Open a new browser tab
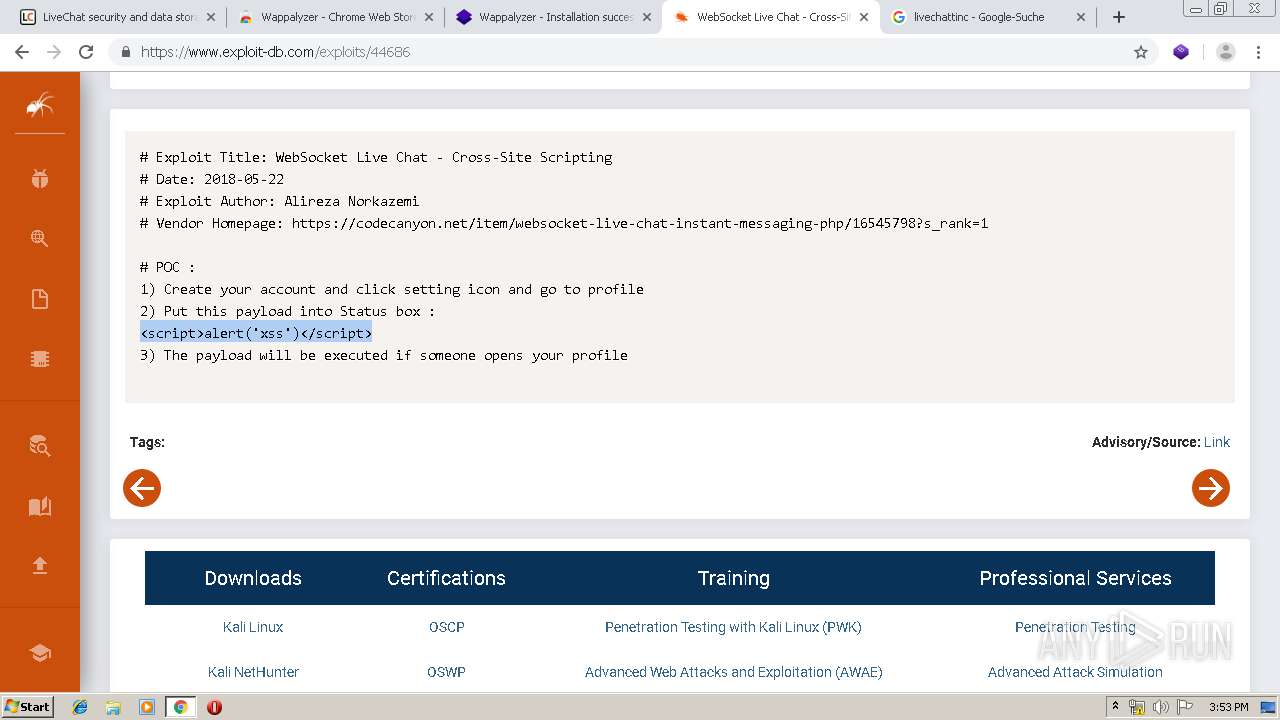 point(1119,17)
